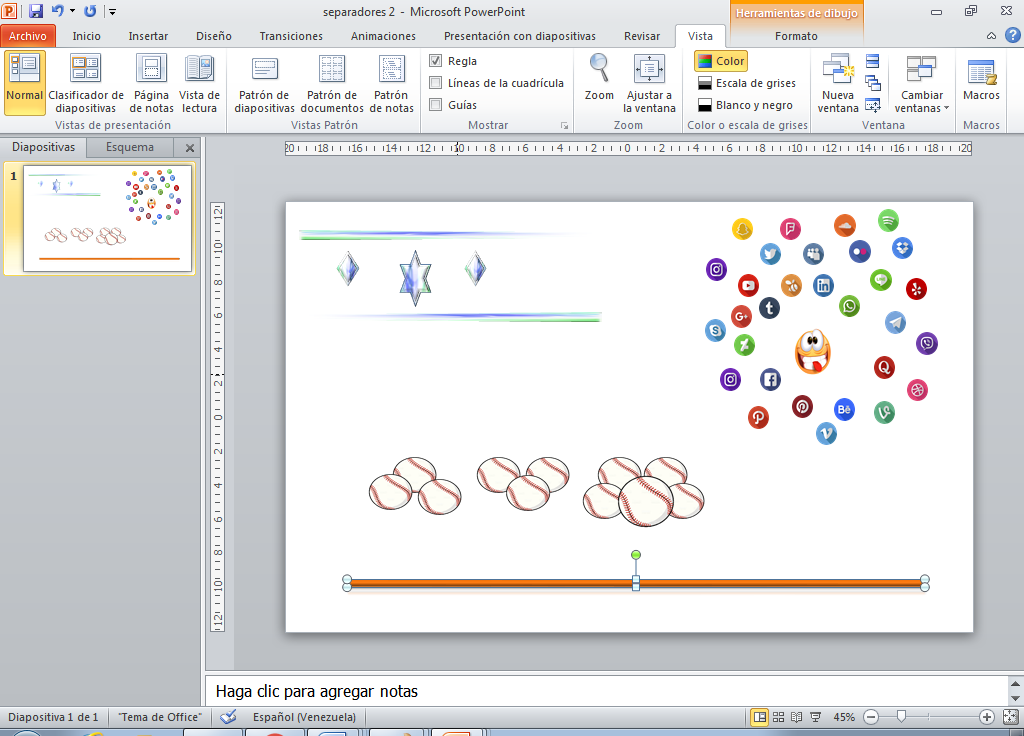Screen dimensions: 1024x736
Task: Switch to Inicio tab
Action: pyautogui.click(x=86, y=36)
